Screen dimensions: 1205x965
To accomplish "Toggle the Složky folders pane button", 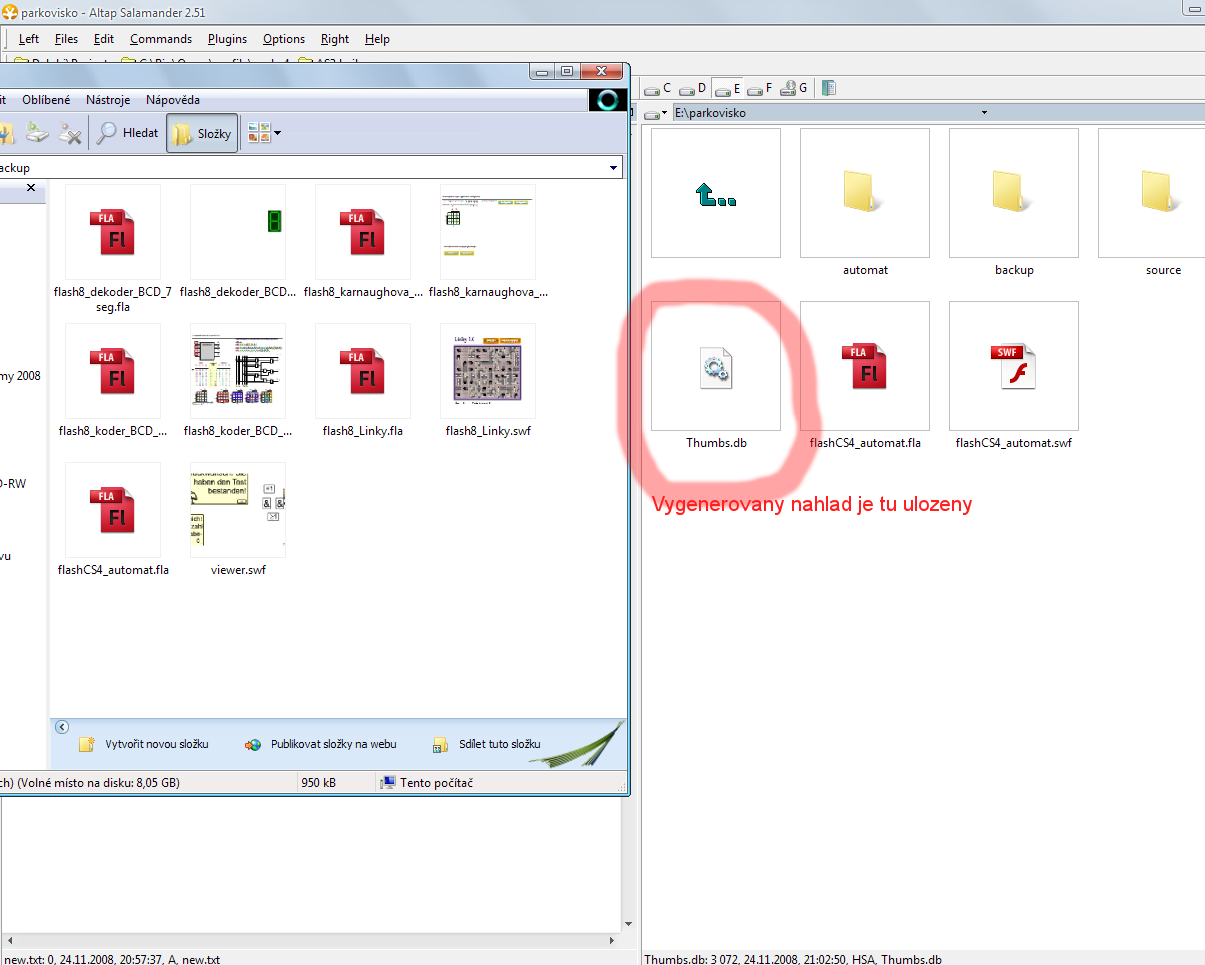I will (202, 133).
